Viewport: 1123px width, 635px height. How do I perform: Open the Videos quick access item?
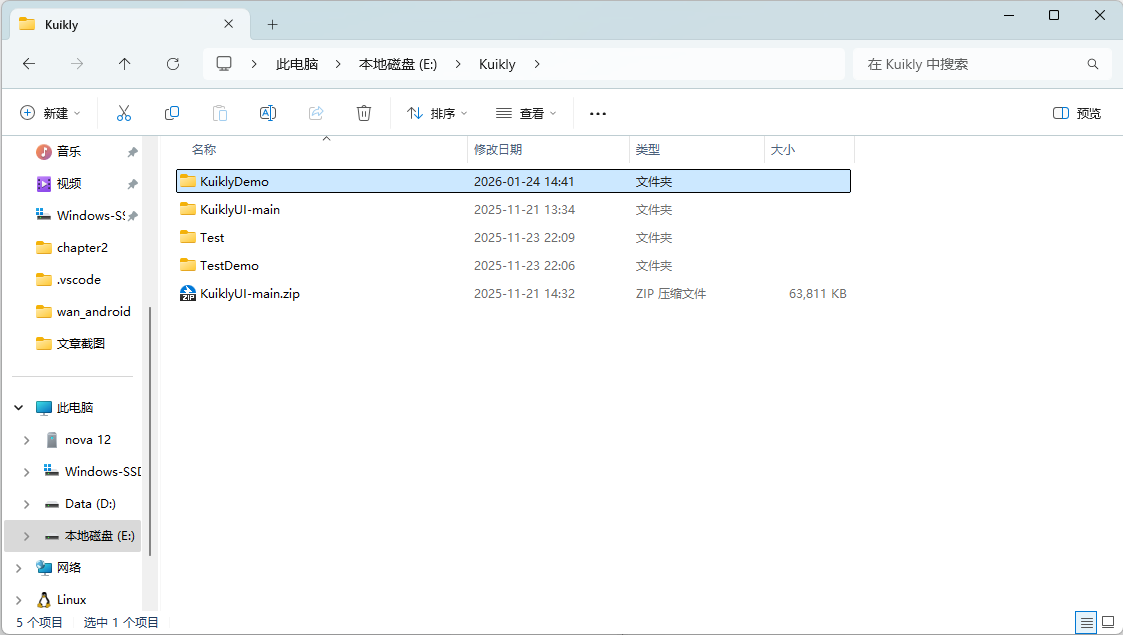(69, 183)
